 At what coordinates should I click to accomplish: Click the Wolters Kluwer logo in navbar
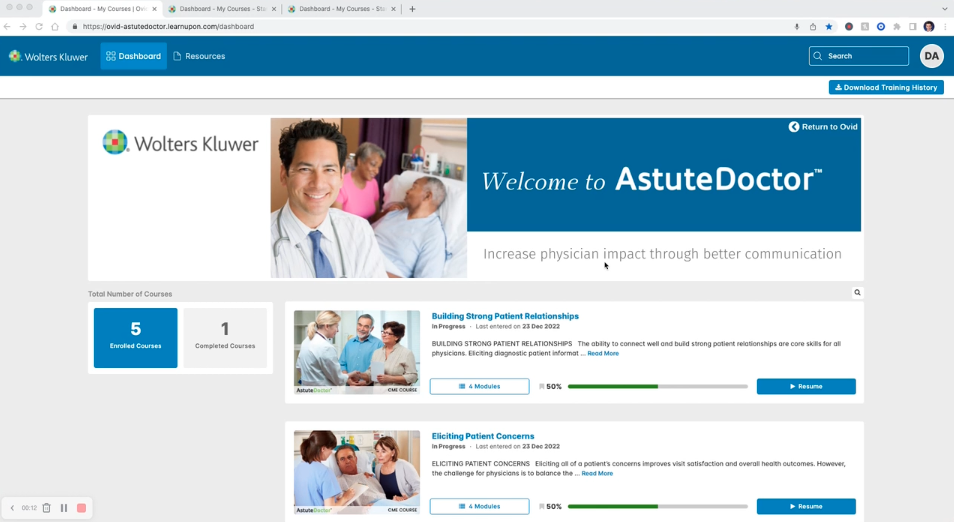pos(47,56)
